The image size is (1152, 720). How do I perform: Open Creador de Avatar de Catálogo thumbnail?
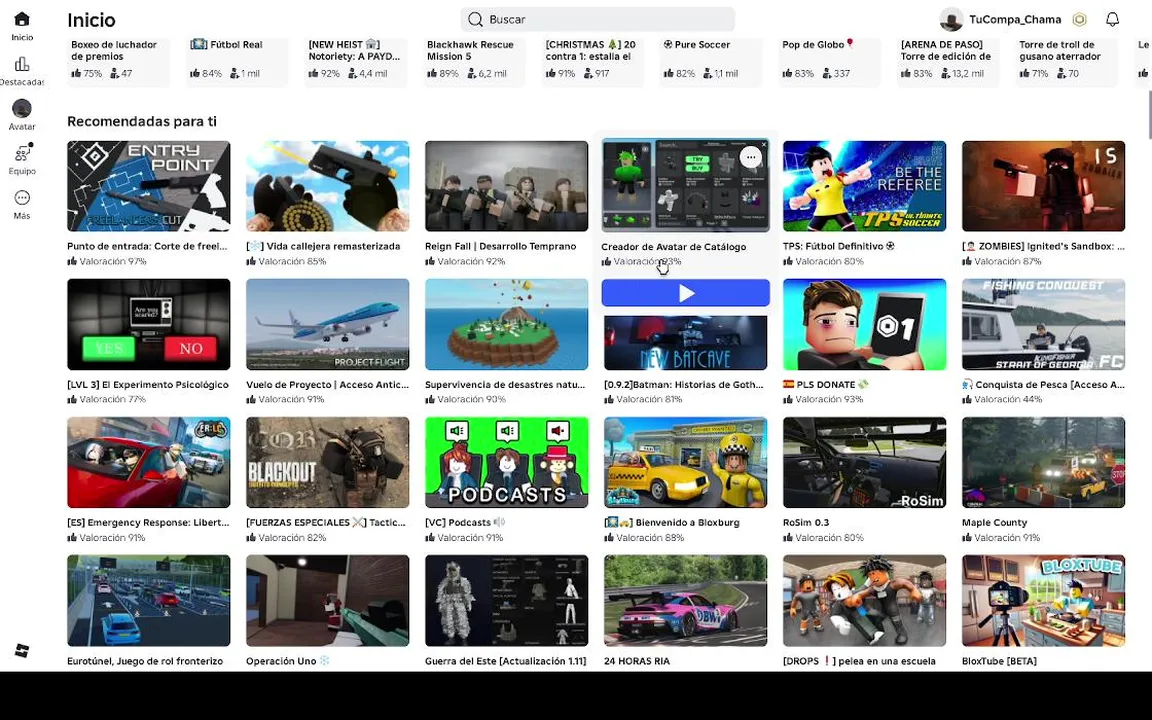click(x=685, y=185)
